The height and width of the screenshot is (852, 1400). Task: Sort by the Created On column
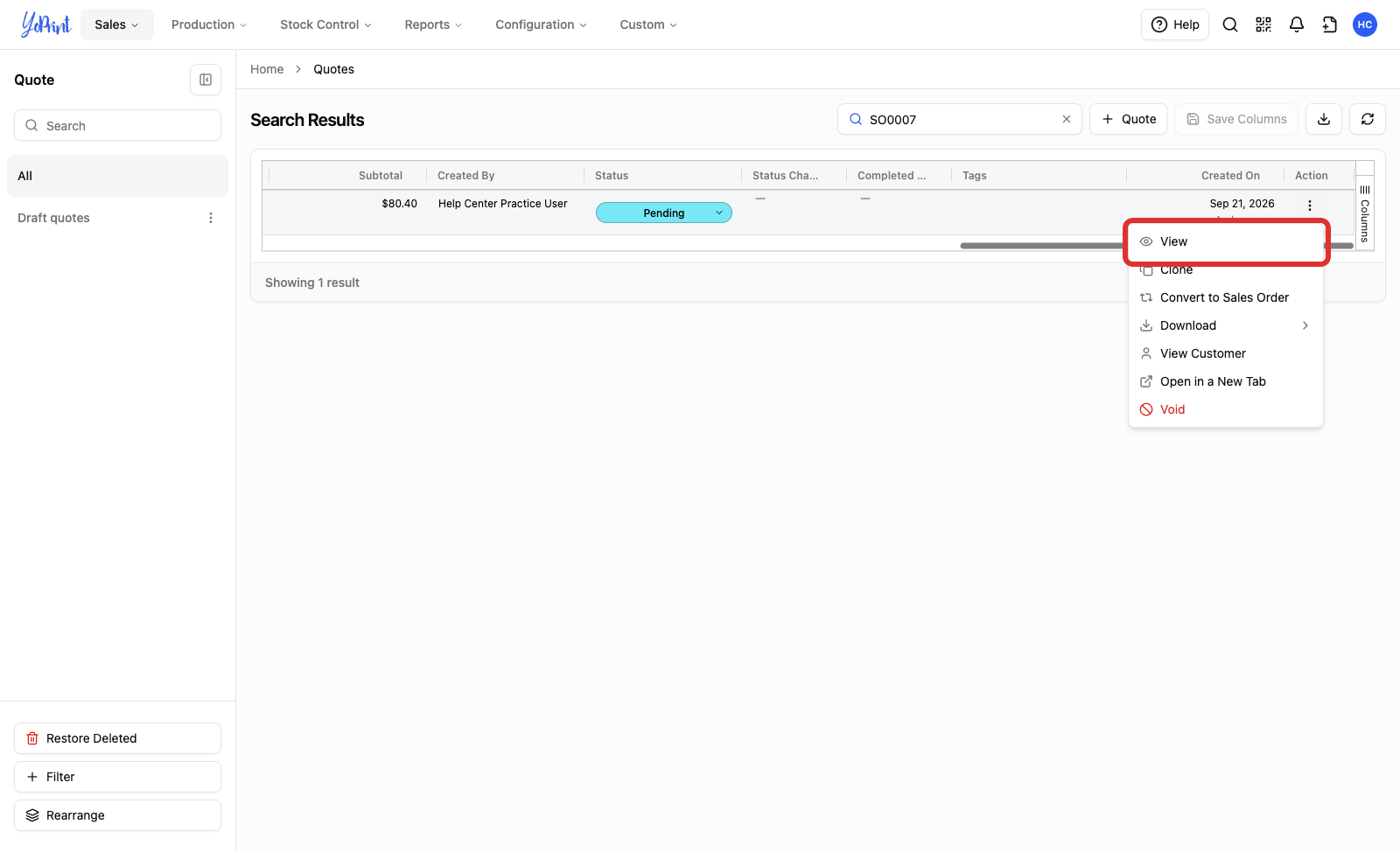pos(1230,176)
